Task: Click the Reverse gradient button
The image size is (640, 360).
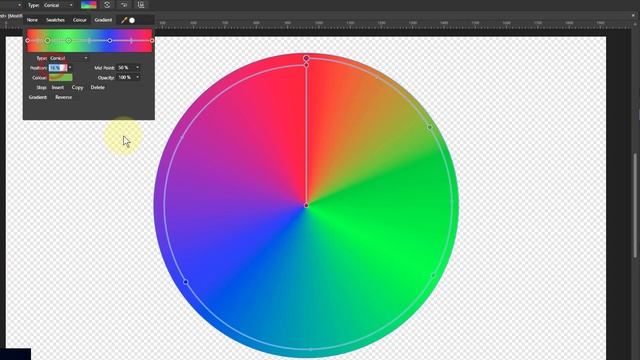Action: pos(64,97)
